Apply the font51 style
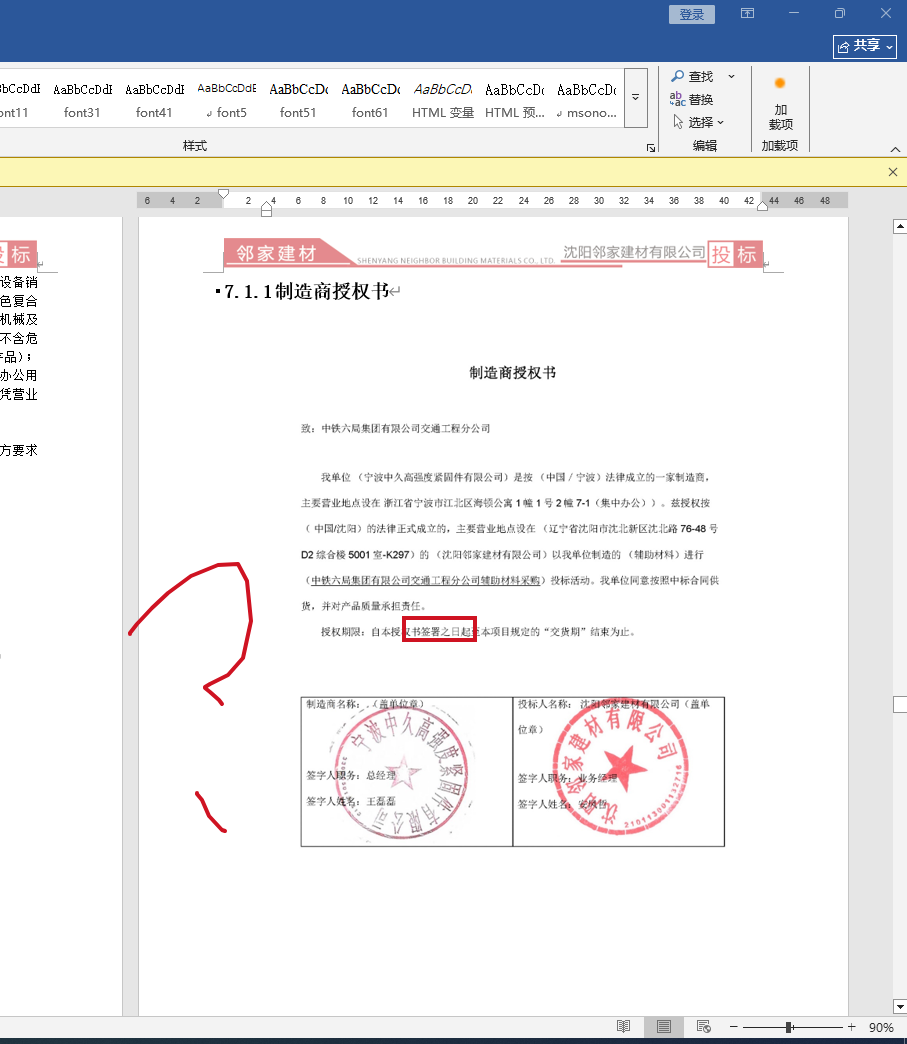 coord(298,100)
